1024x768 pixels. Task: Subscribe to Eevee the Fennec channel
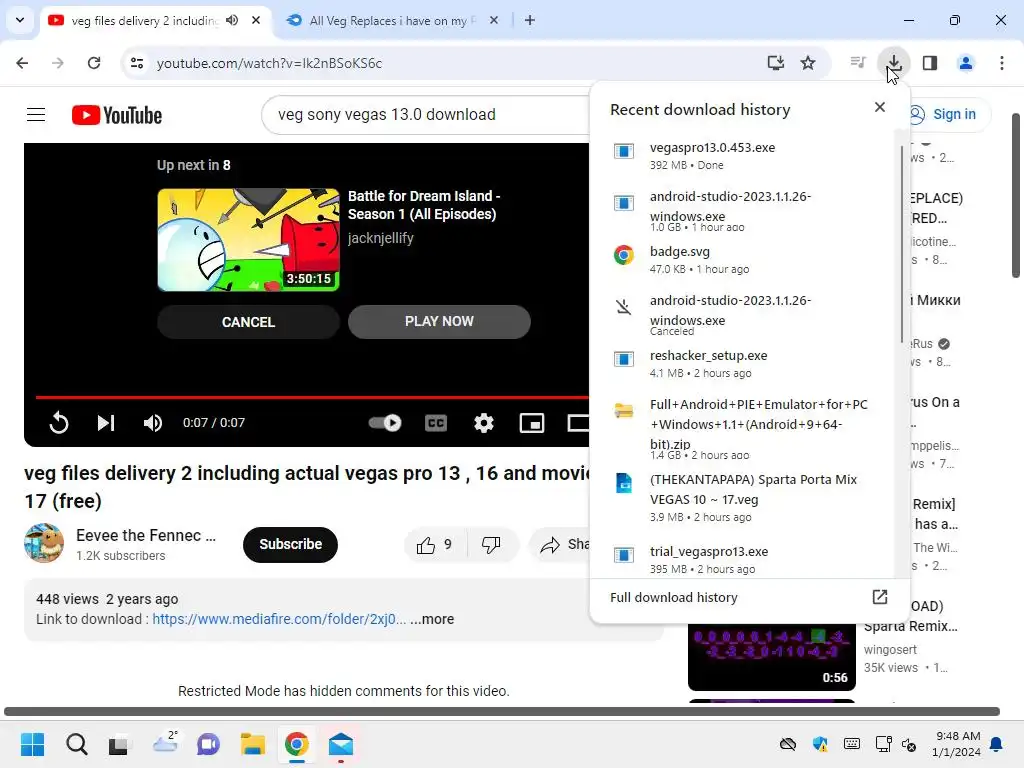pos(291,544)
